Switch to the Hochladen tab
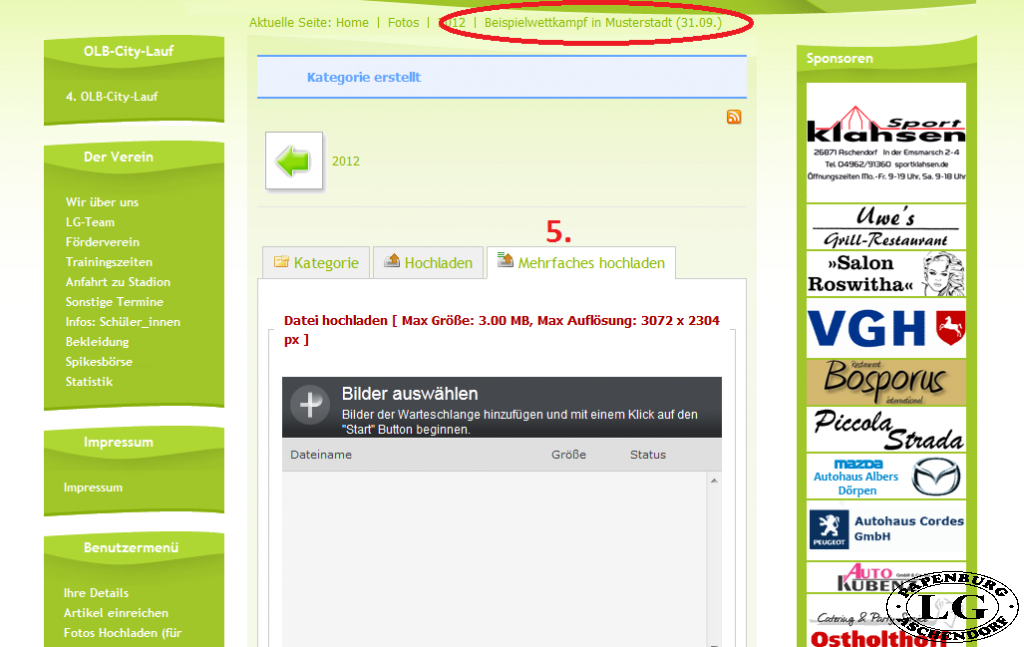The image size is (1024, 647). 428,263
